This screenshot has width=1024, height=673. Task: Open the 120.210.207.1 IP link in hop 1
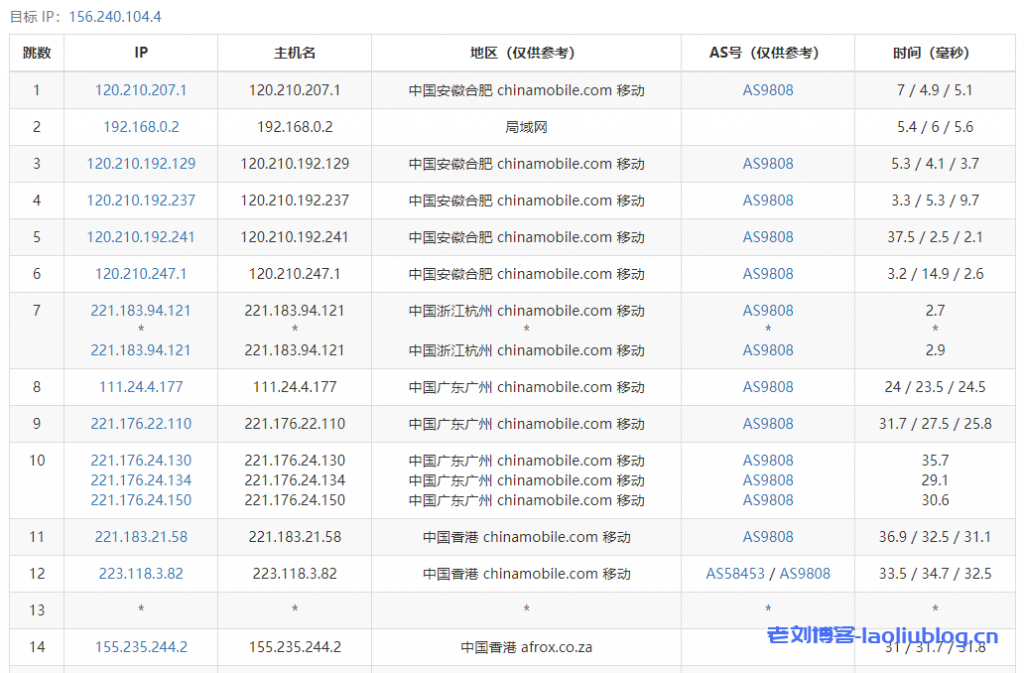141,90
